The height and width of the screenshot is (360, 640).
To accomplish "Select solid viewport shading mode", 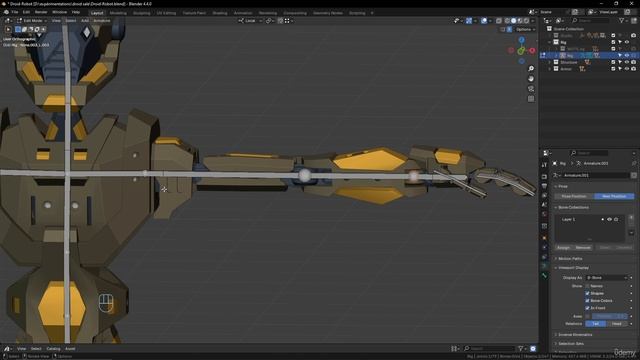I will [x=513, y=20].
